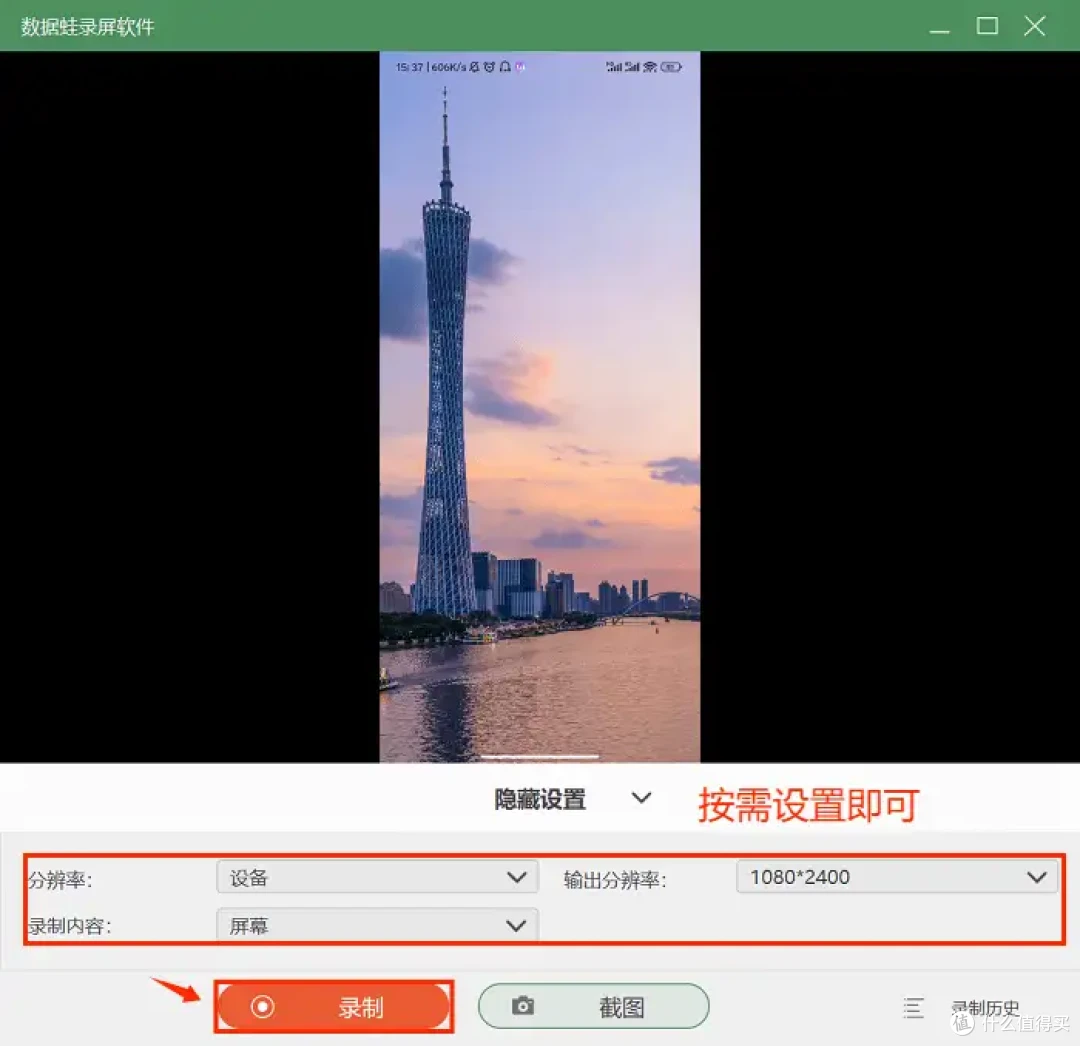
Task: Click the 分辨率 label text
Action: pos(59,879)
